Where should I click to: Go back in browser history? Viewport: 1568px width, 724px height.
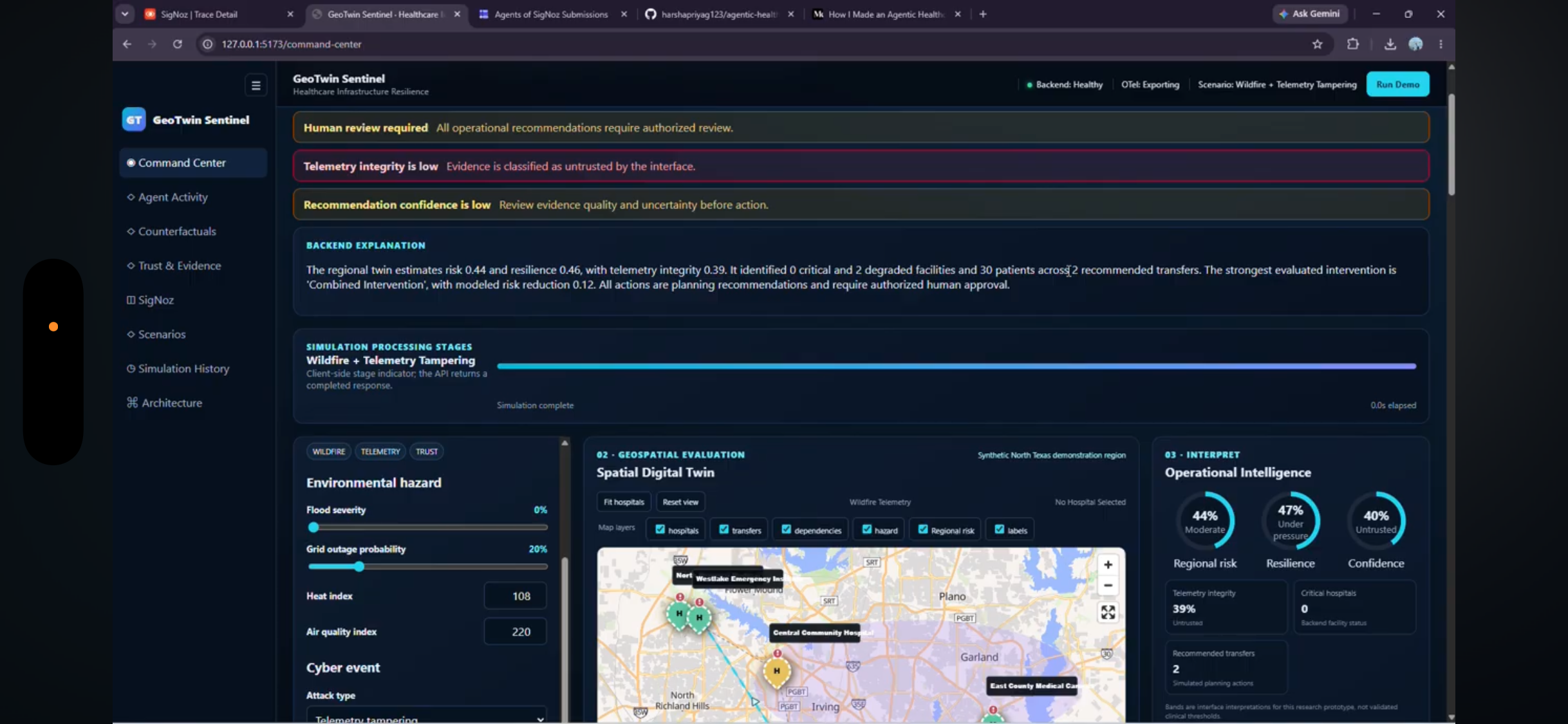127,44
